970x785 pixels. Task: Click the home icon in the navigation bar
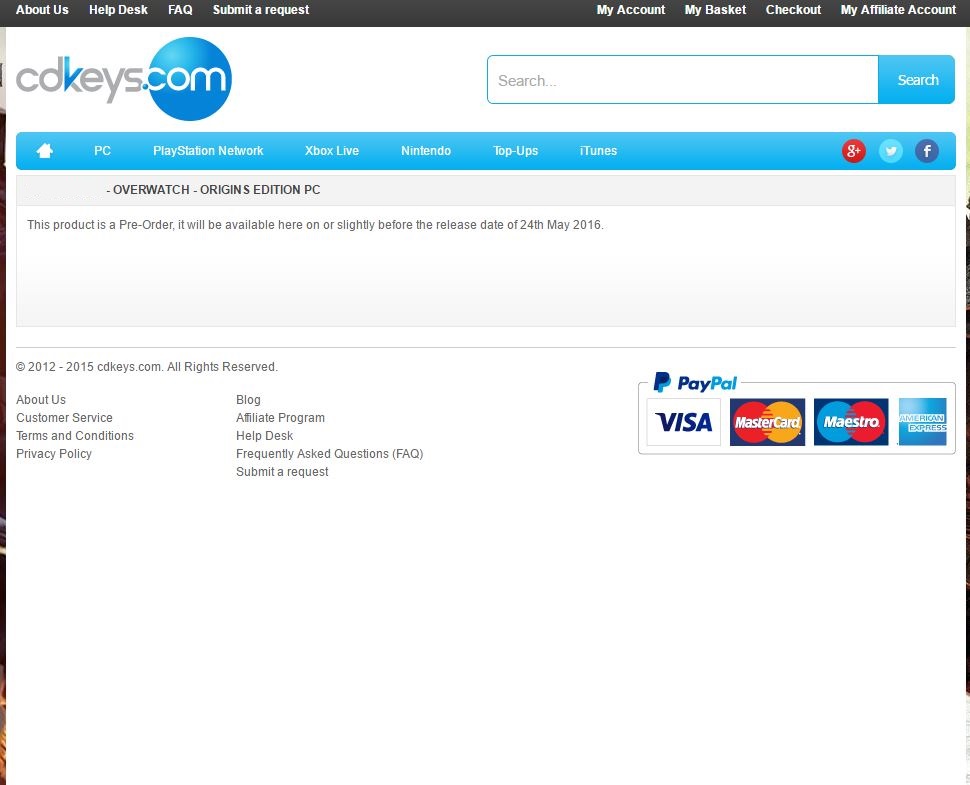(x=45, y=150)
